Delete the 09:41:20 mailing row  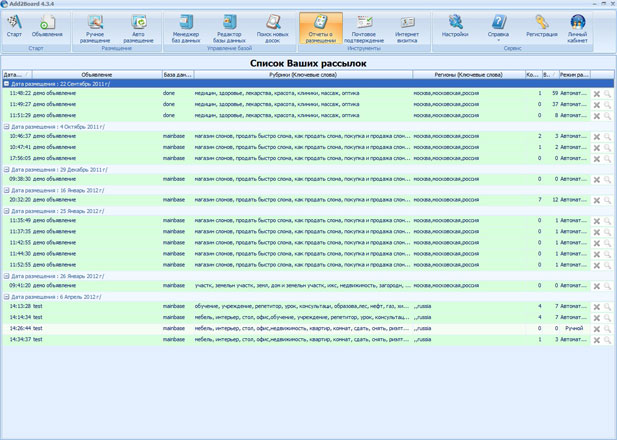(597, 286)
